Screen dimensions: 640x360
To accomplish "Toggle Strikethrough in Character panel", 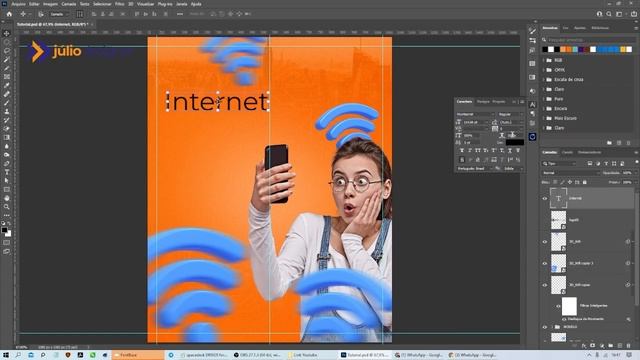I will click(x=518, y=151).
